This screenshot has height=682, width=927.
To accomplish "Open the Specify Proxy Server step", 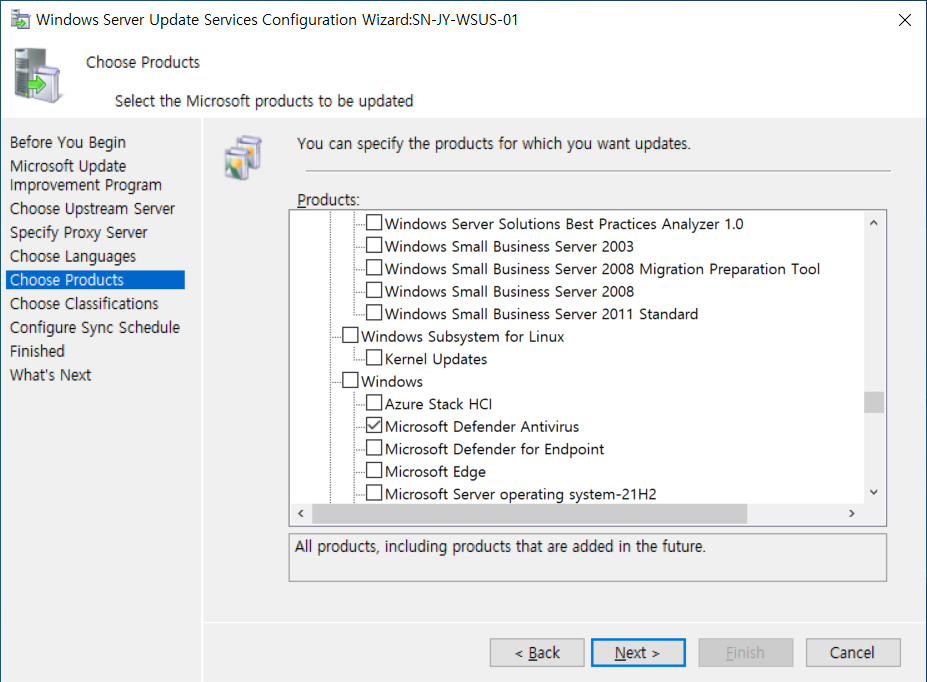I will coord(79,232).
